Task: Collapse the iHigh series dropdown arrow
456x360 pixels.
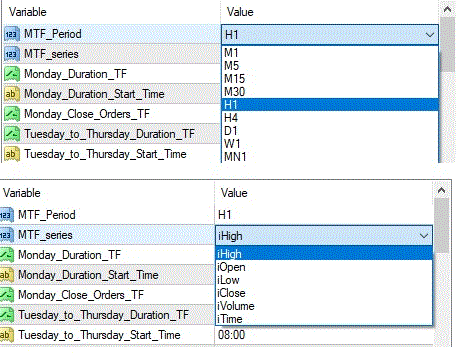Action: [424, 236]
